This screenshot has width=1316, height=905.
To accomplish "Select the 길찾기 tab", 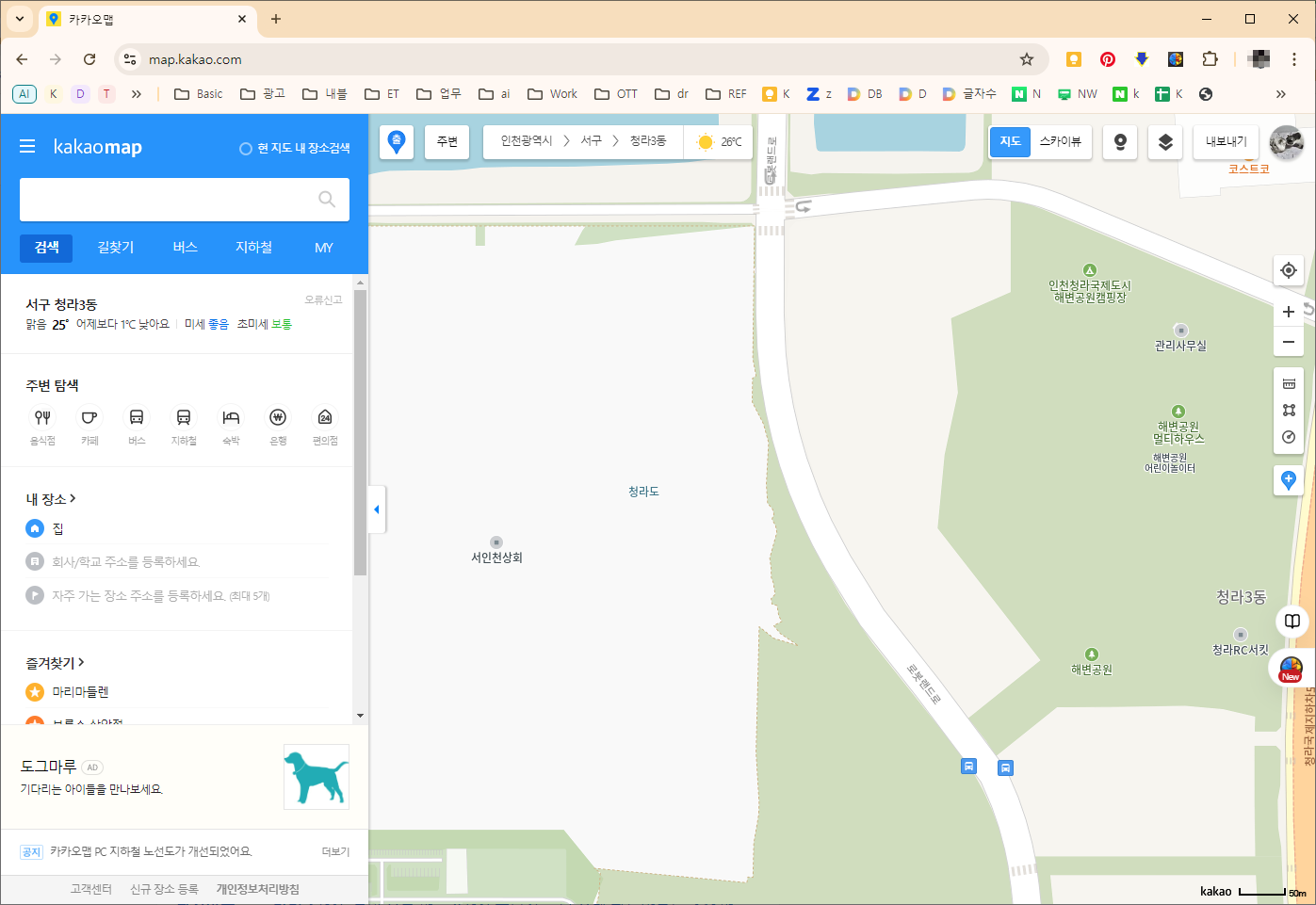I will point(116,248).
